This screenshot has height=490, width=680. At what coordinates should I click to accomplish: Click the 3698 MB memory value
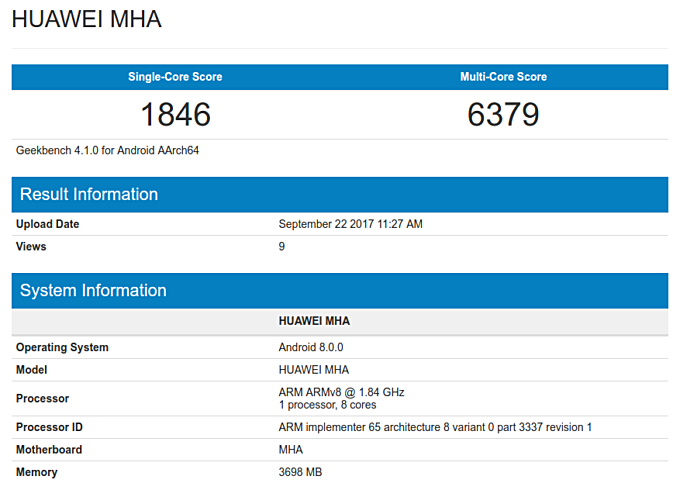point(300,472)
